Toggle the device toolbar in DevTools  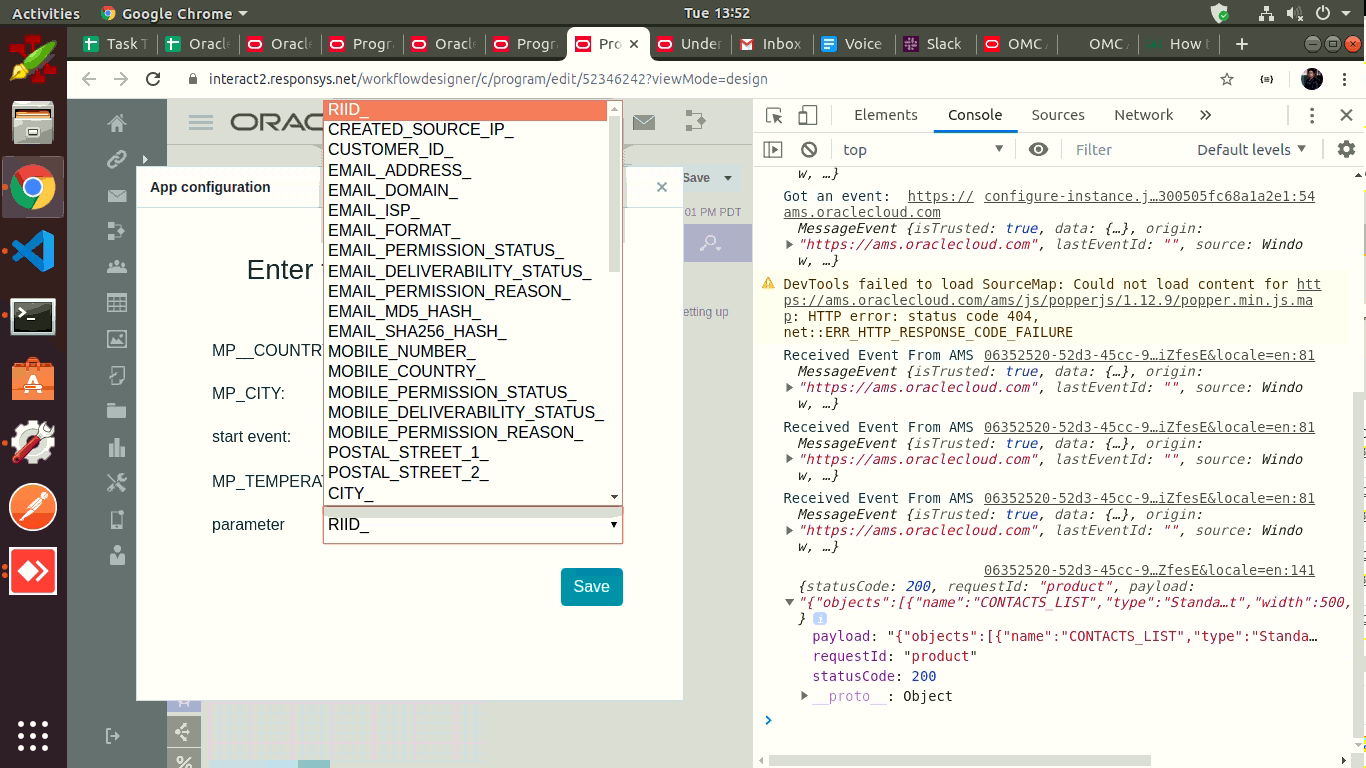[807, 115]
